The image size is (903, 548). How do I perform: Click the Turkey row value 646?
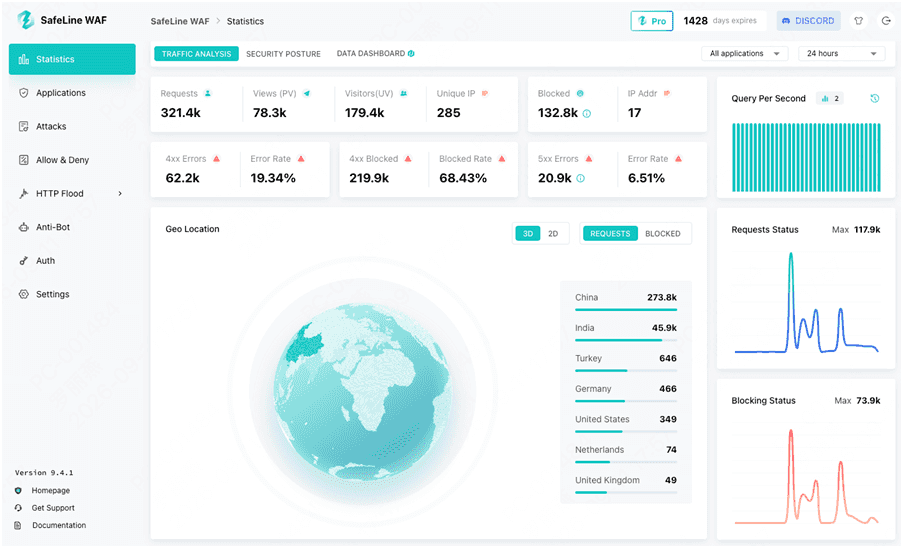click(x=667, y=358)
